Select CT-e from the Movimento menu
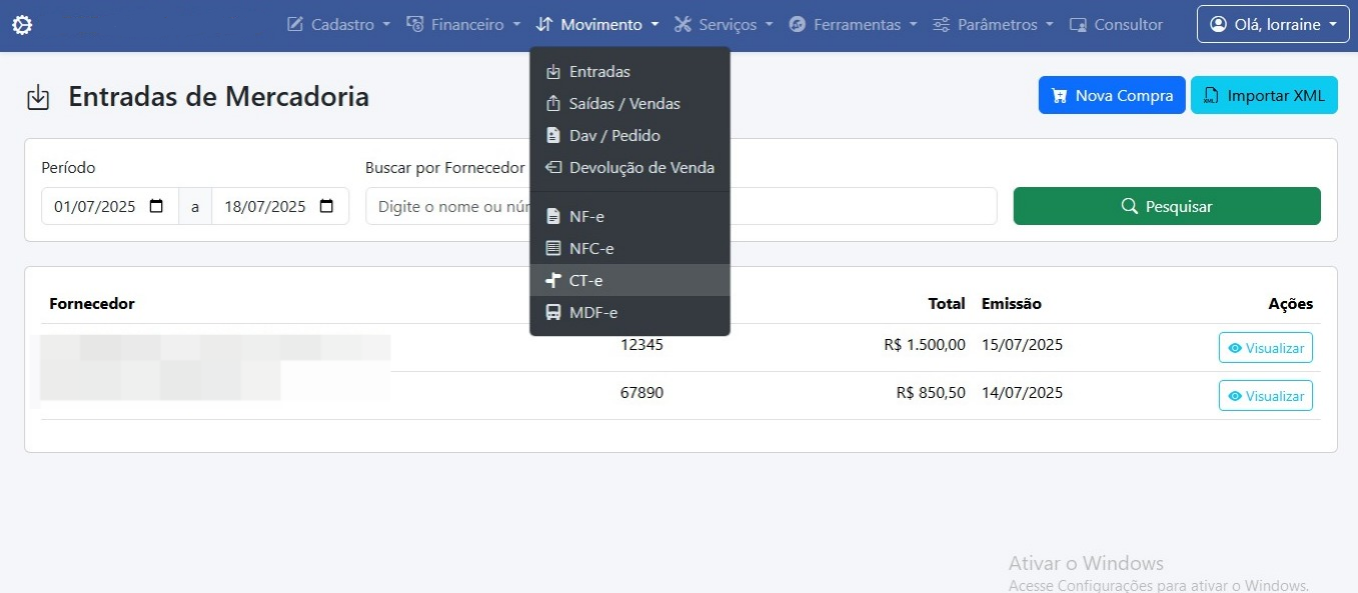The image size is (1358, 593). coord(586,281)
